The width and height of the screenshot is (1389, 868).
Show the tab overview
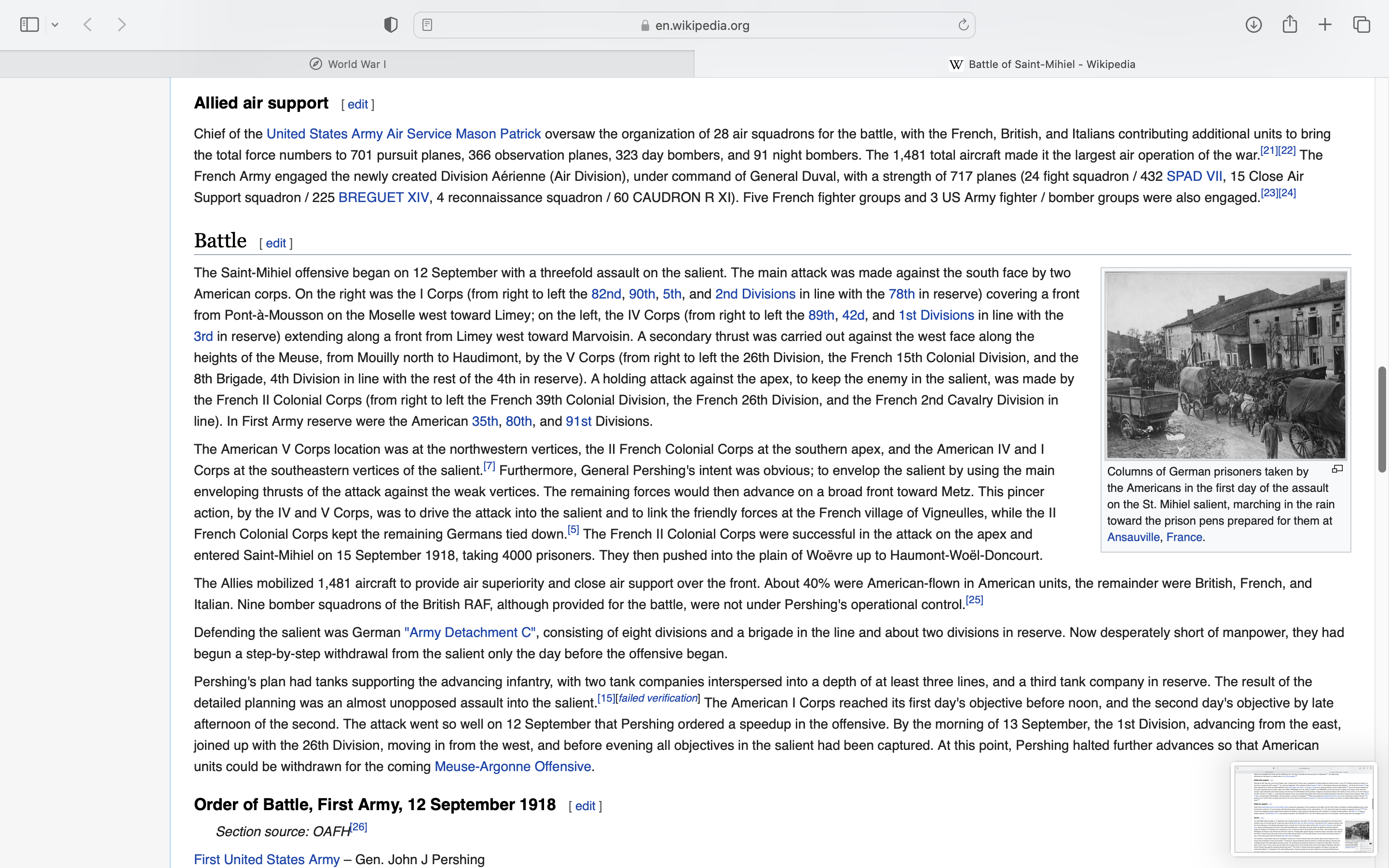(x=1362, y=25)
